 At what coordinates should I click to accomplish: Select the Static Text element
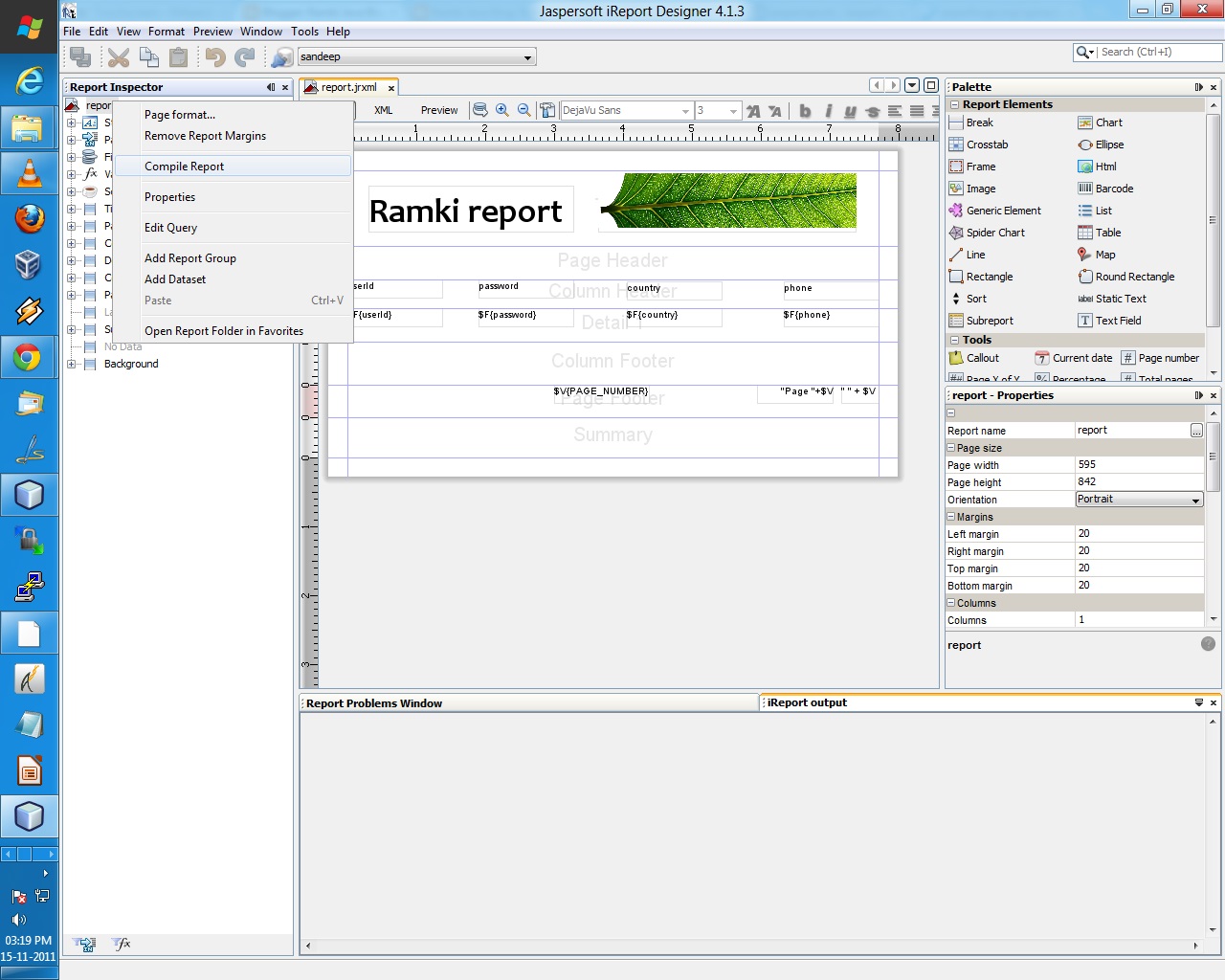[1112, 299]
